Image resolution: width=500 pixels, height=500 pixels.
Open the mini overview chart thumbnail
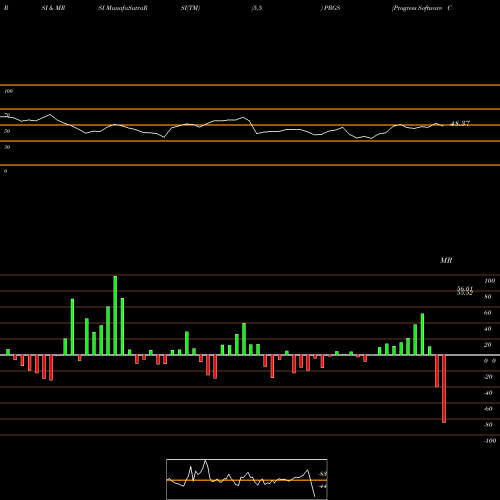247,479
